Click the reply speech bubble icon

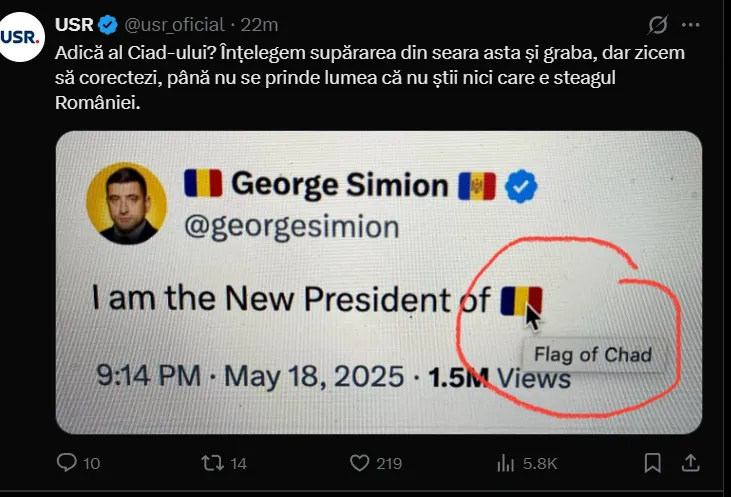pos(67,463)
